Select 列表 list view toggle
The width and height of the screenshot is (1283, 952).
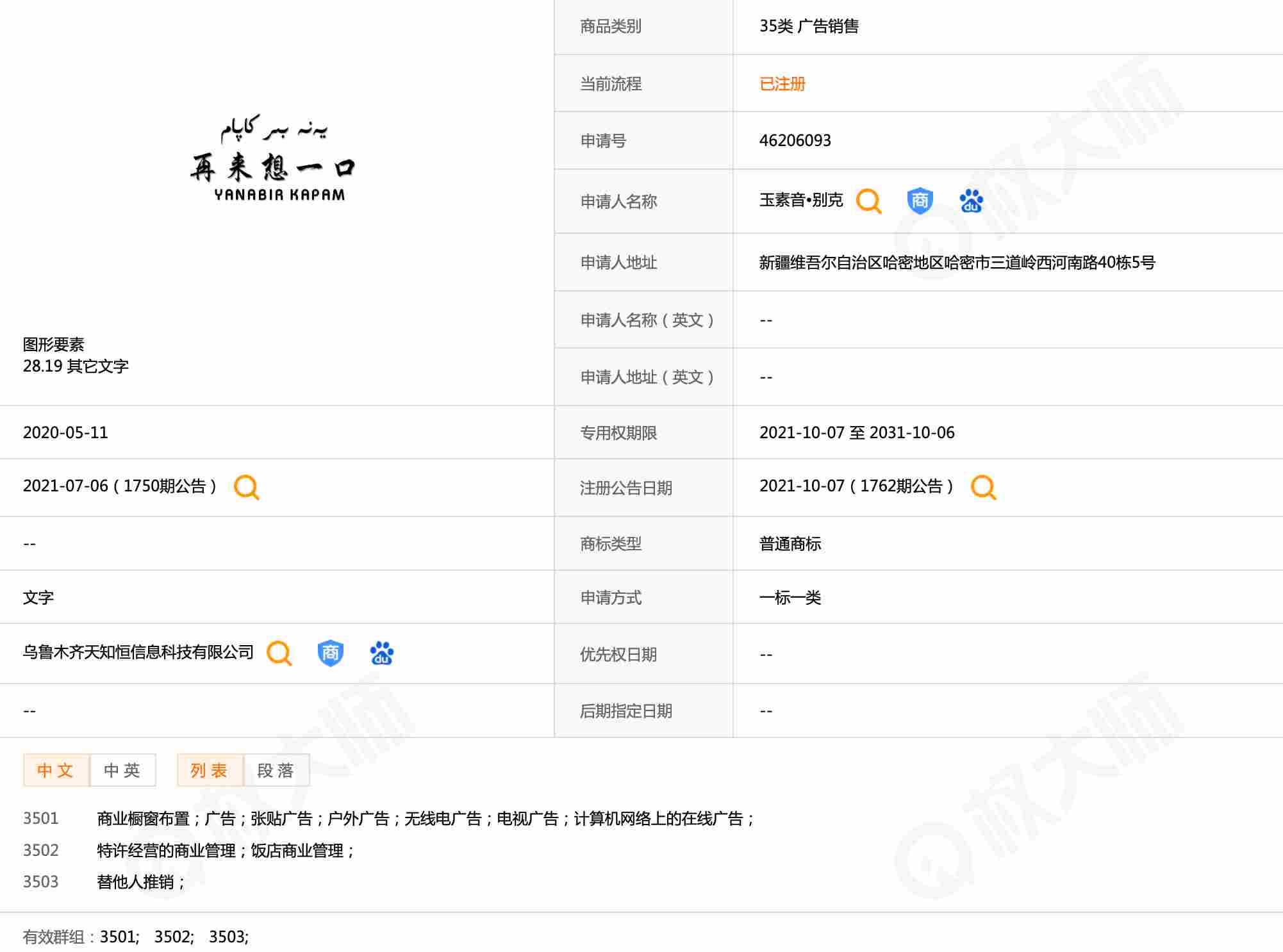[210, 770]
